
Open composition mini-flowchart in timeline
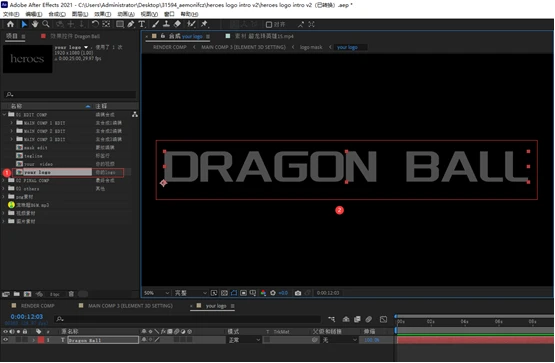click(x=331, y=319)
